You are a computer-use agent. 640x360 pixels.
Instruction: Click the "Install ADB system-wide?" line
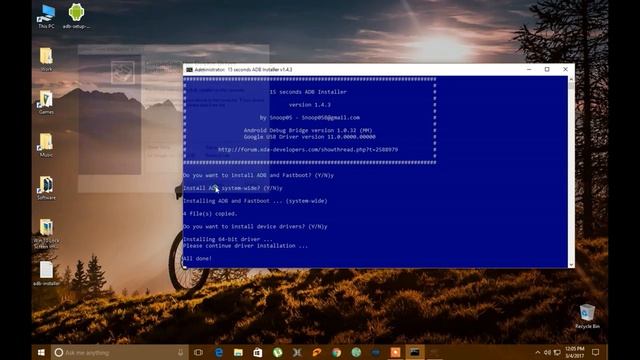coord(233,188)
